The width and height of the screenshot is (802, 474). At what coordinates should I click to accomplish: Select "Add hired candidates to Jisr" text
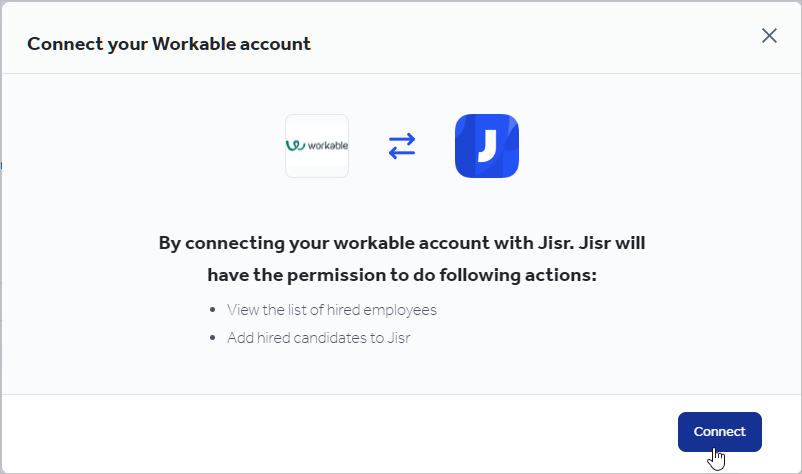[x=319, y=338]
